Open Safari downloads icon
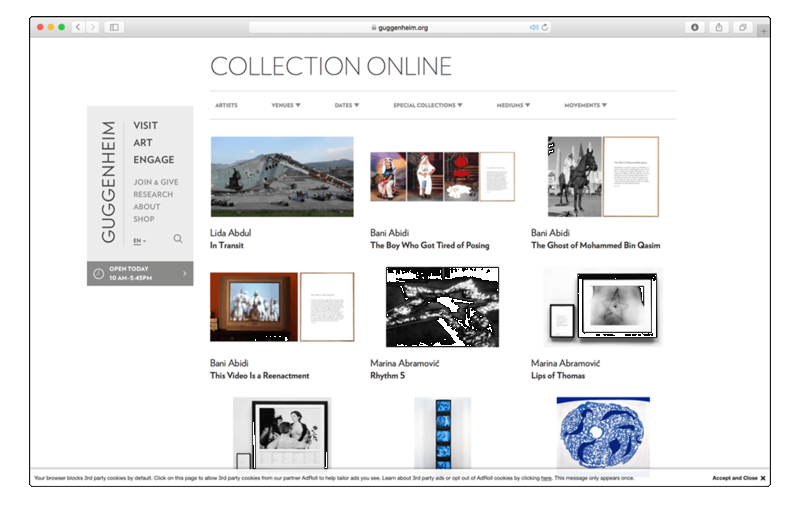 [694, 27]
